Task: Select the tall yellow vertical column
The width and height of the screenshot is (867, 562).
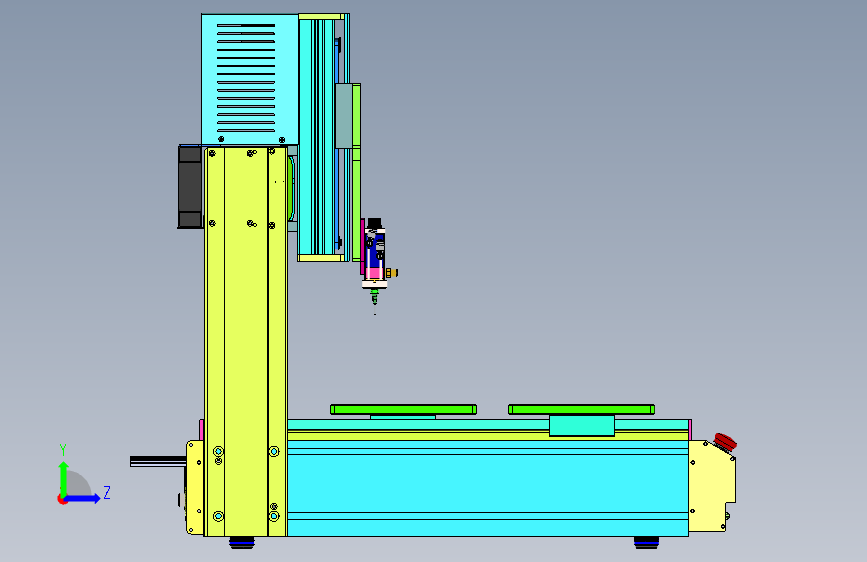Action: click(x=246, y=341)
